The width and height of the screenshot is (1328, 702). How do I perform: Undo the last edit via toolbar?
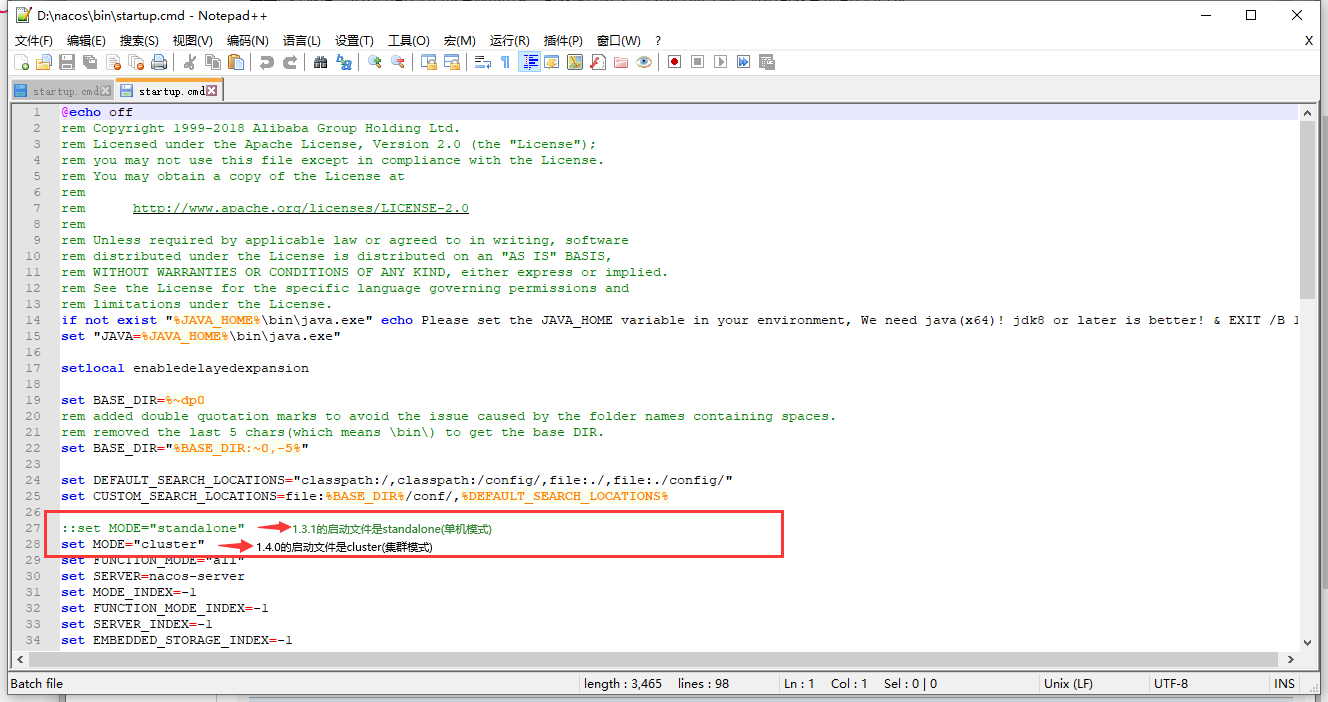click(x=266, y=62)
